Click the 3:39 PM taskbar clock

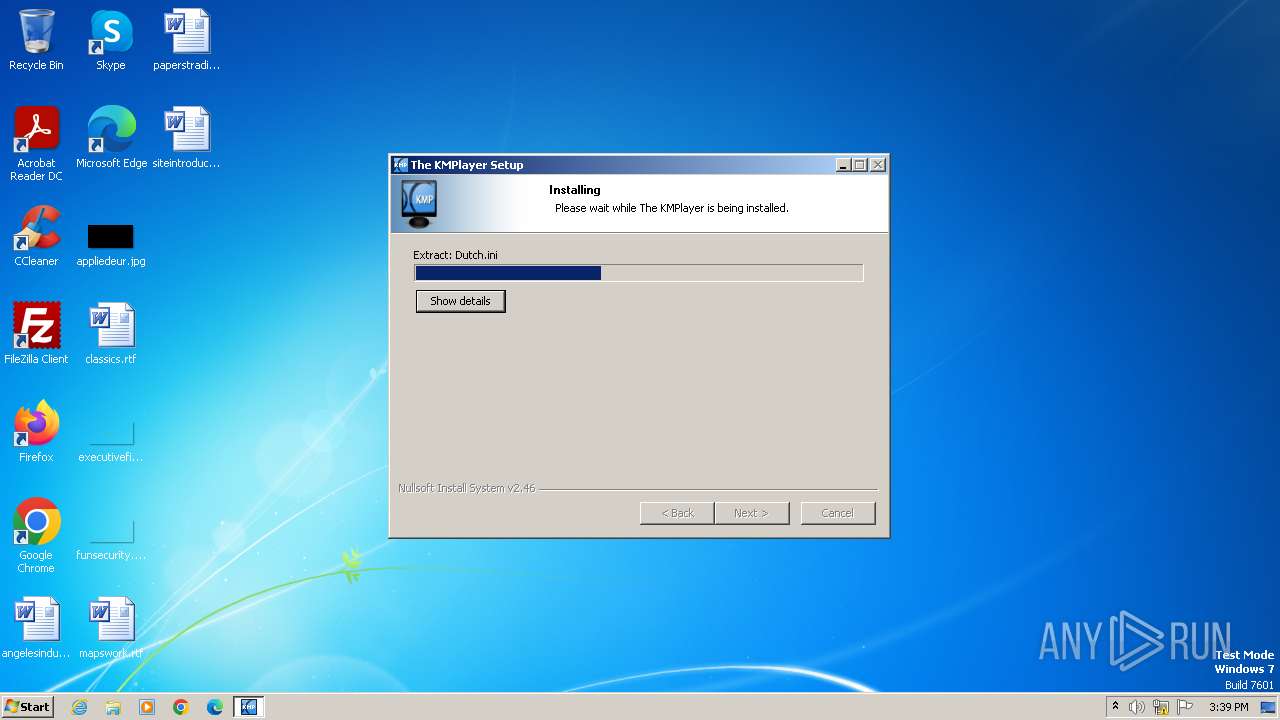(1229, 707)
